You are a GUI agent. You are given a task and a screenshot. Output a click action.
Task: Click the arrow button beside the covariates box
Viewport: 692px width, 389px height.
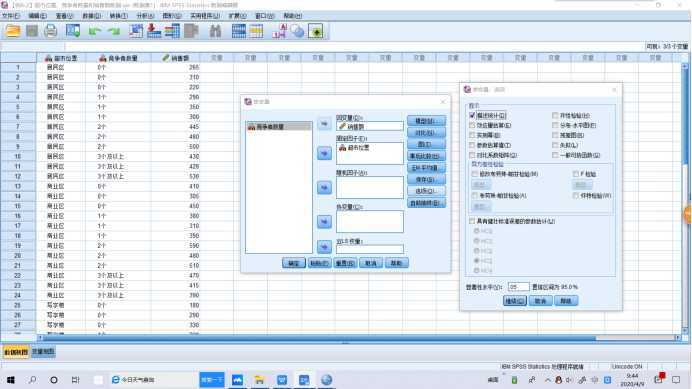click(x=324, y=222)
